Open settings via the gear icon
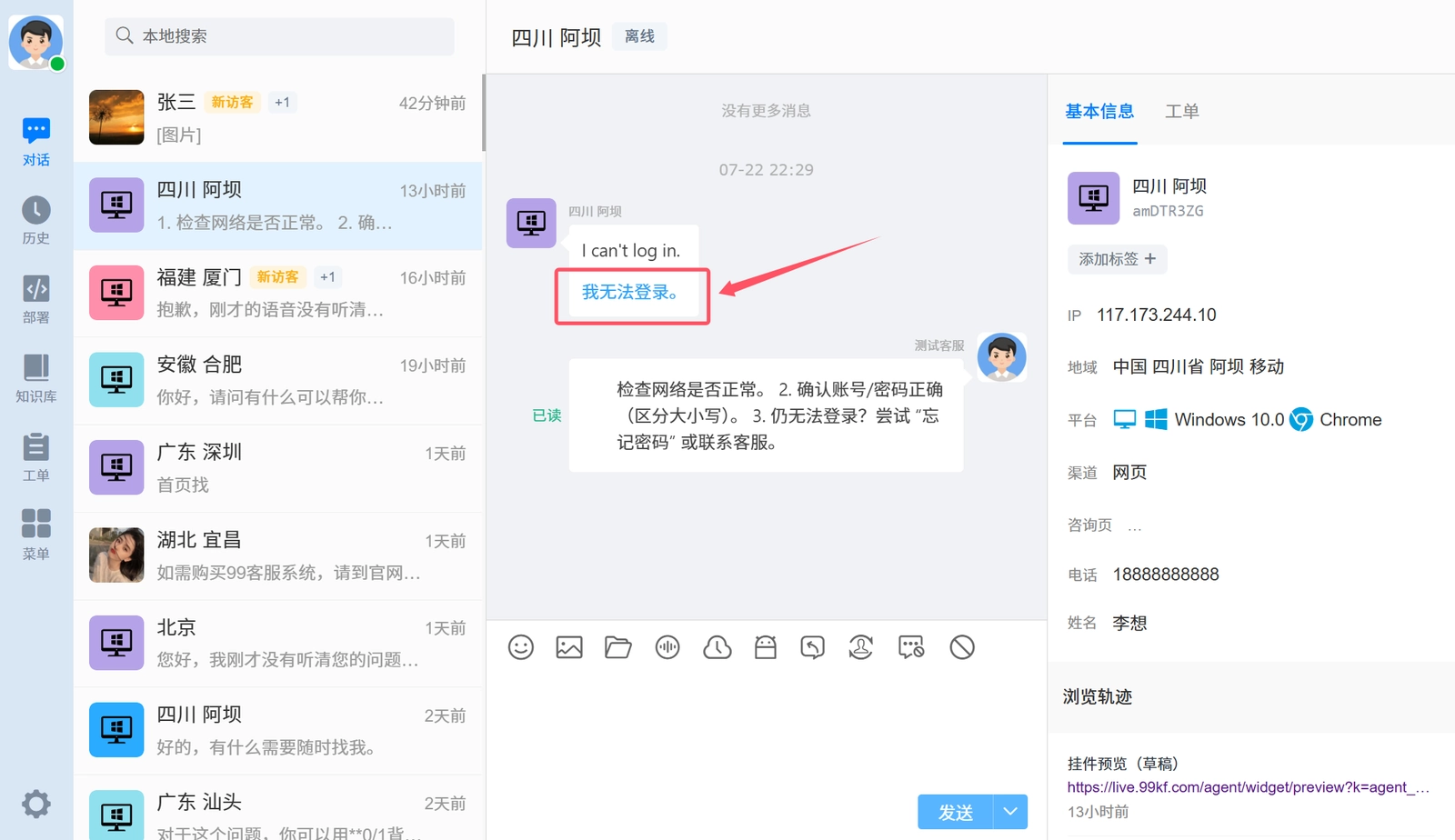 click(36, 804)
